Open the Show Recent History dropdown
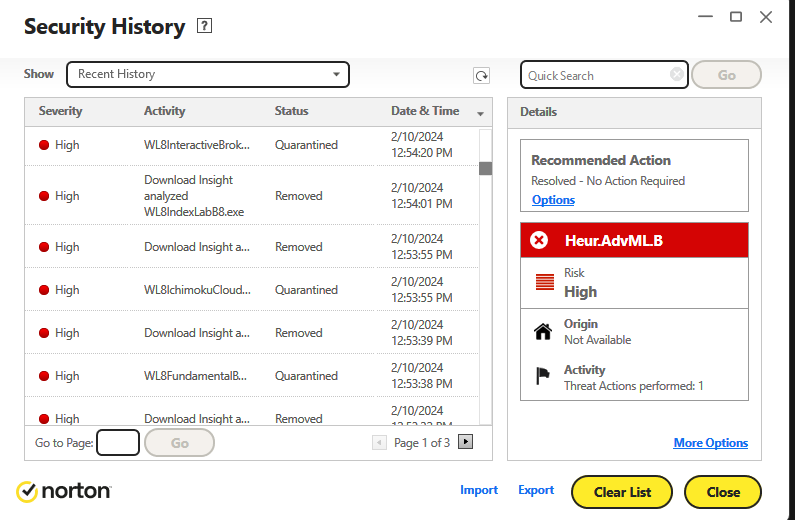 (x=208, y=75)
